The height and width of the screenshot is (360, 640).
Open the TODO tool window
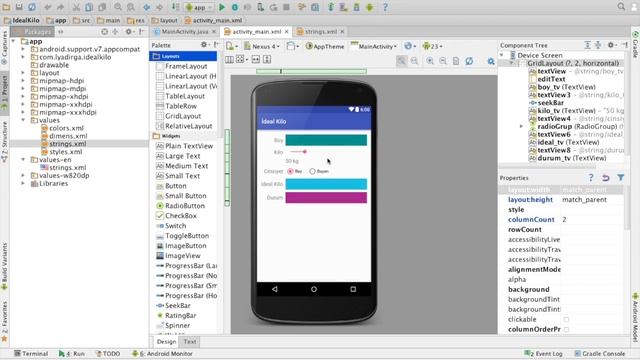coord(107,353)
